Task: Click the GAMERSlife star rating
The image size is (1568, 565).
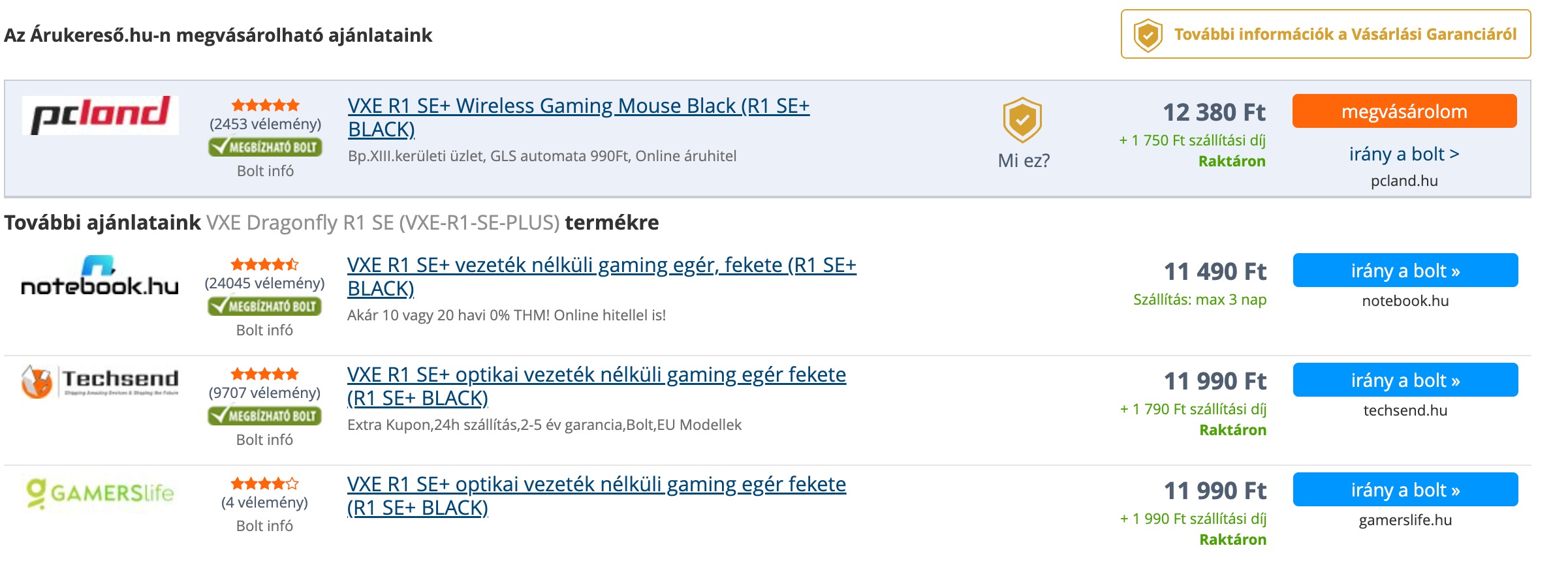Action: tap(264, 483)
